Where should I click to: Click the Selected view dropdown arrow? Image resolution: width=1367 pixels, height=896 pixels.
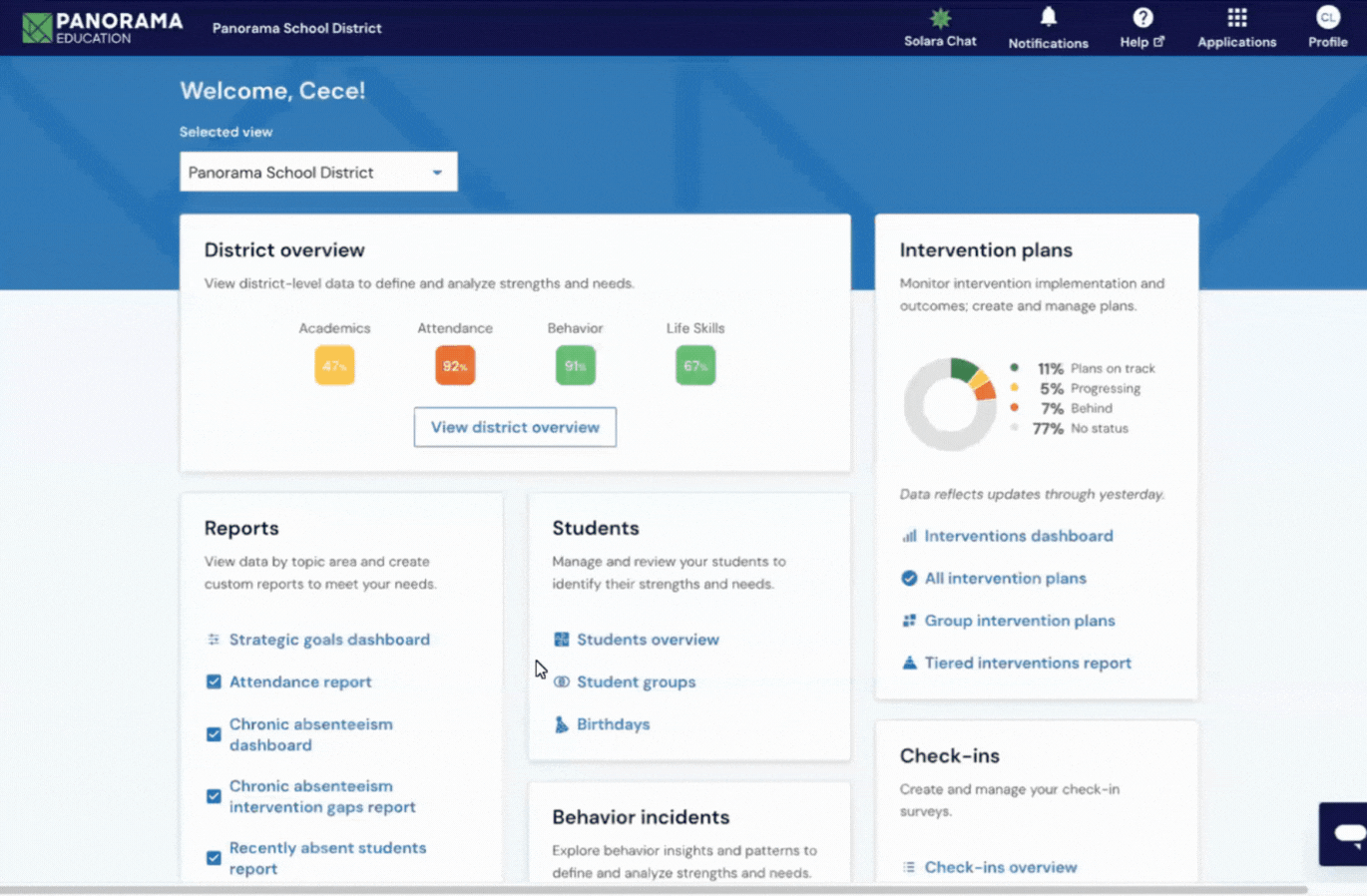(x=437, y=173)
